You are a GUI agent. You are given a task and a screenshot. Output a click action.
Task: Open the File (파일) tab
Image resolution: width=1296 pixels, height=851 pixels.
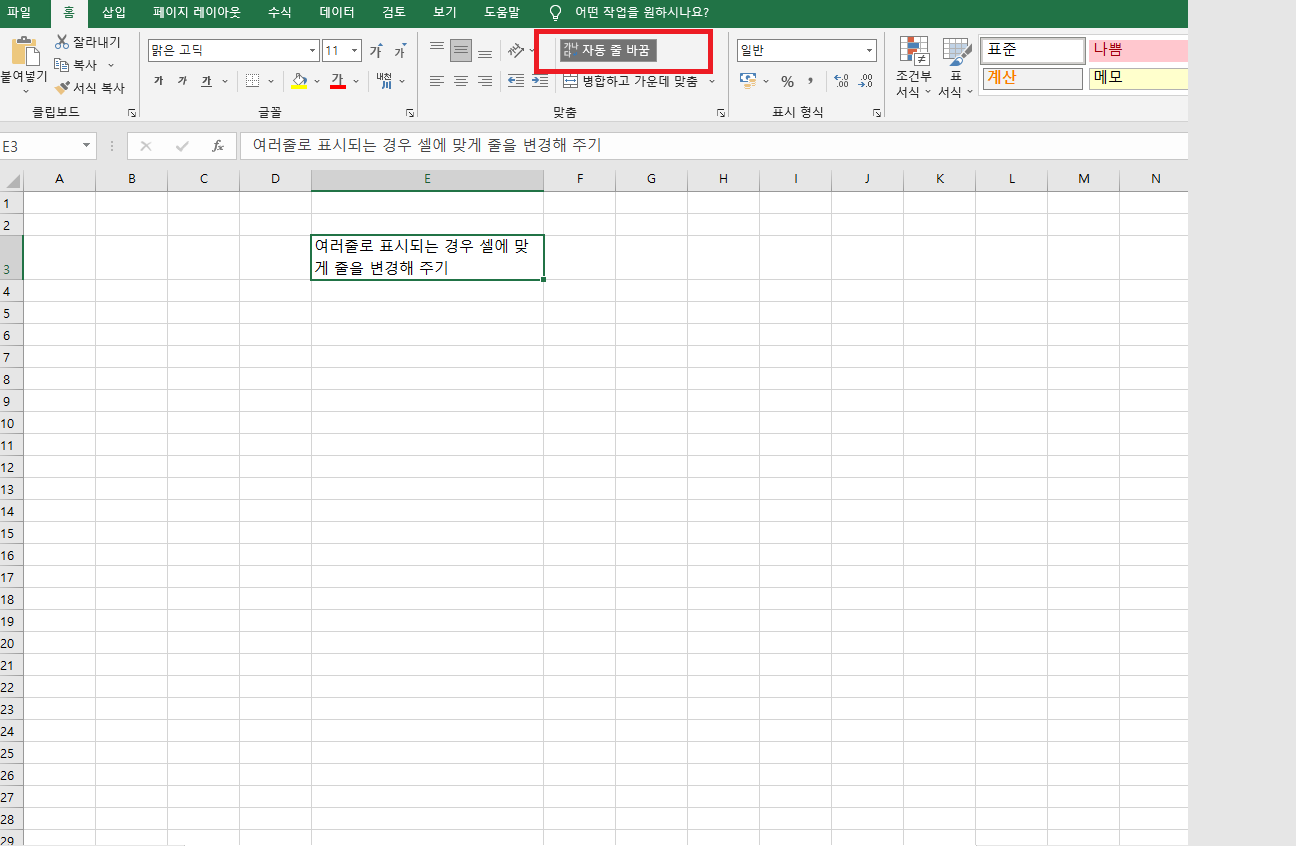click(x=20, y=13)
